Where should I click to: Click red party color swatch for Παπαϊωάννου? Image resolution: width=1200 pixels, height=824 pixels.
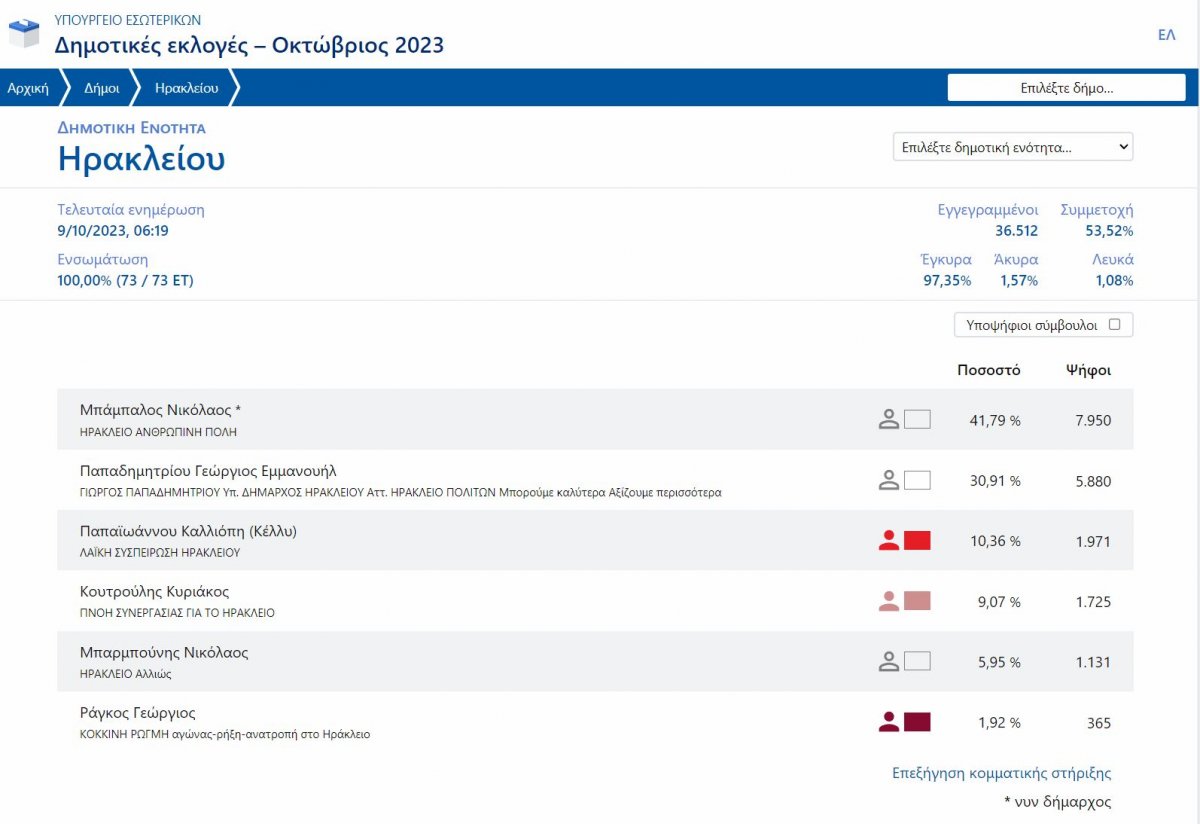[x=917, y=541]
